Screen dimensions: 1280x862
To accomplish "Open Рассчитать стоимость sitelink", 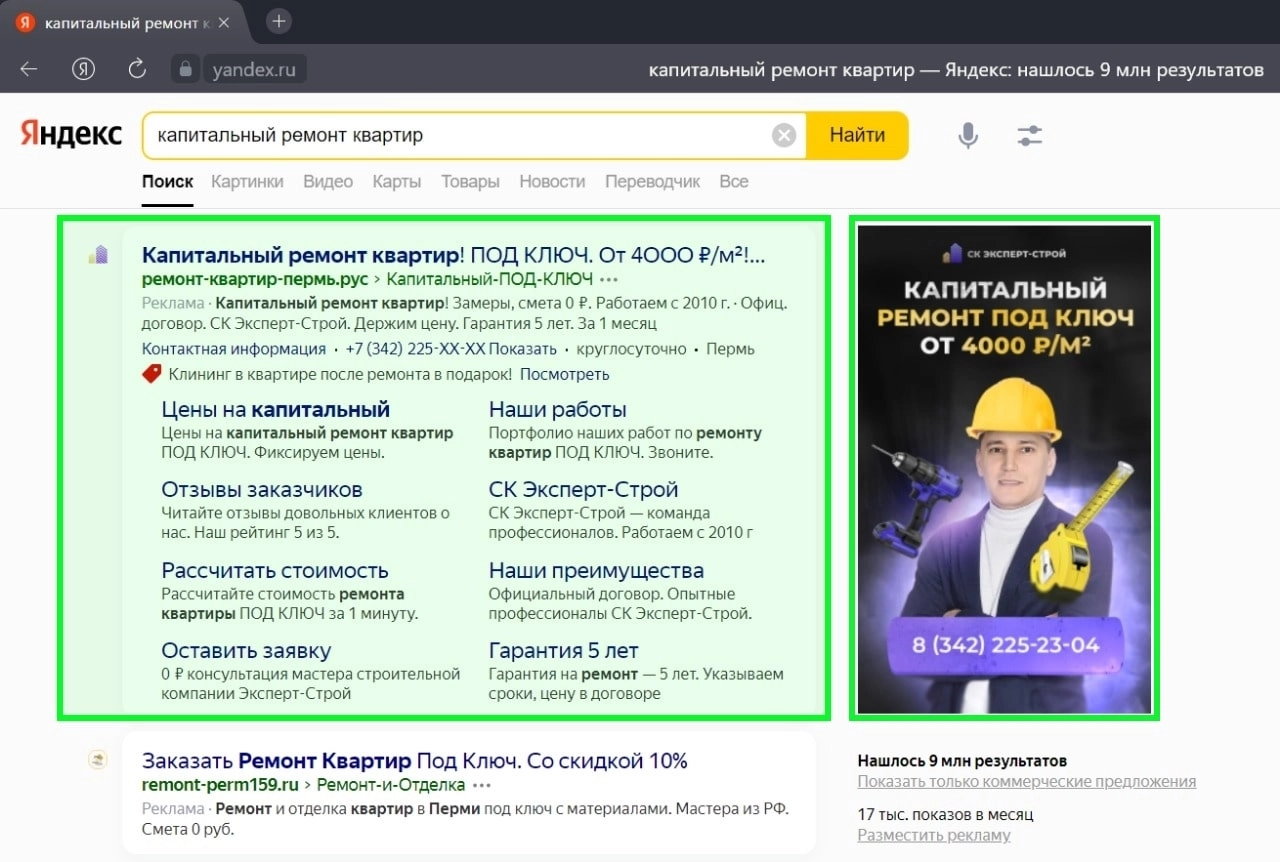I will click(275, 571).
